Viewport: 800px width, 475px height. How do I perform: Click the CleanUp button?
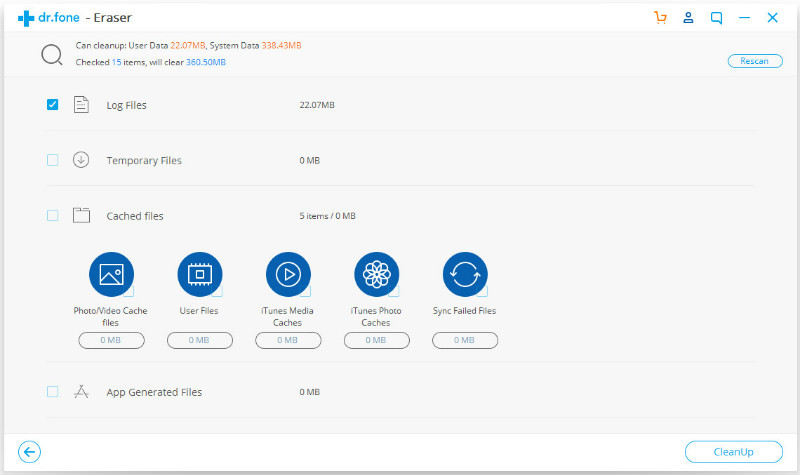tap(734, 452)
